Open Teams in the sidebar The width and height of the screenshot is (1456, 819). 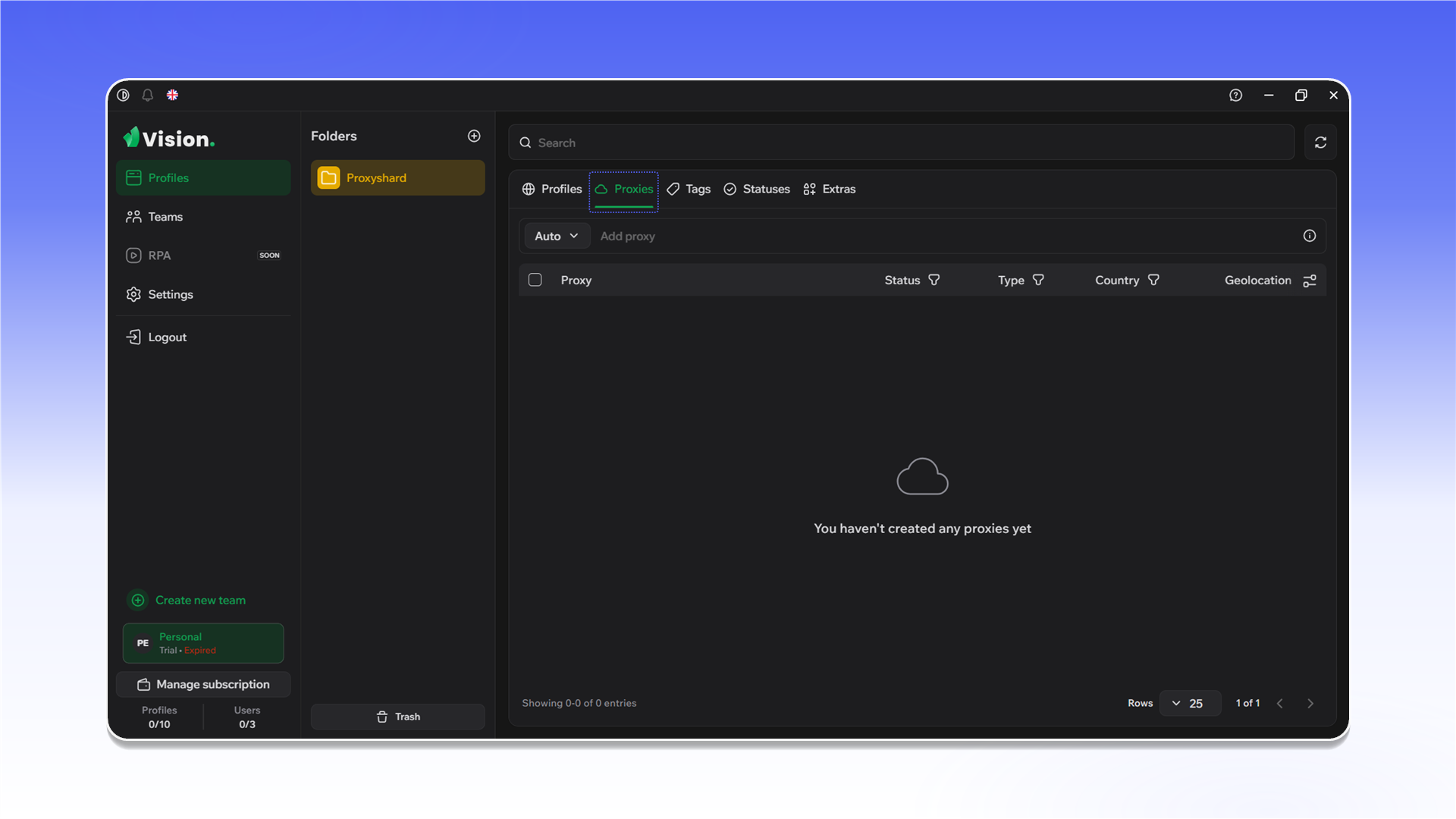(x=203, y=217)
